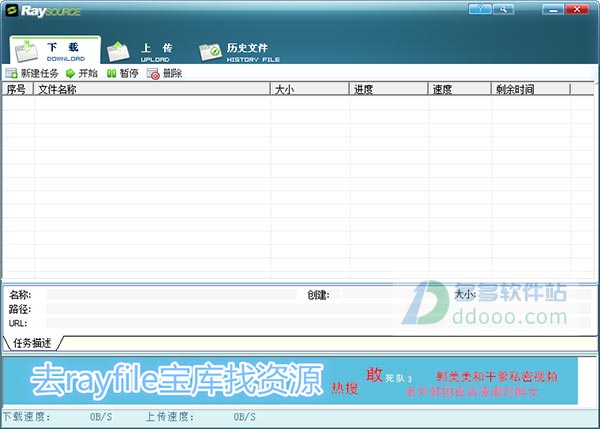600x429 pixels.
Task: Switch to the 上传 Upload tab
Action: coord(140,52)
